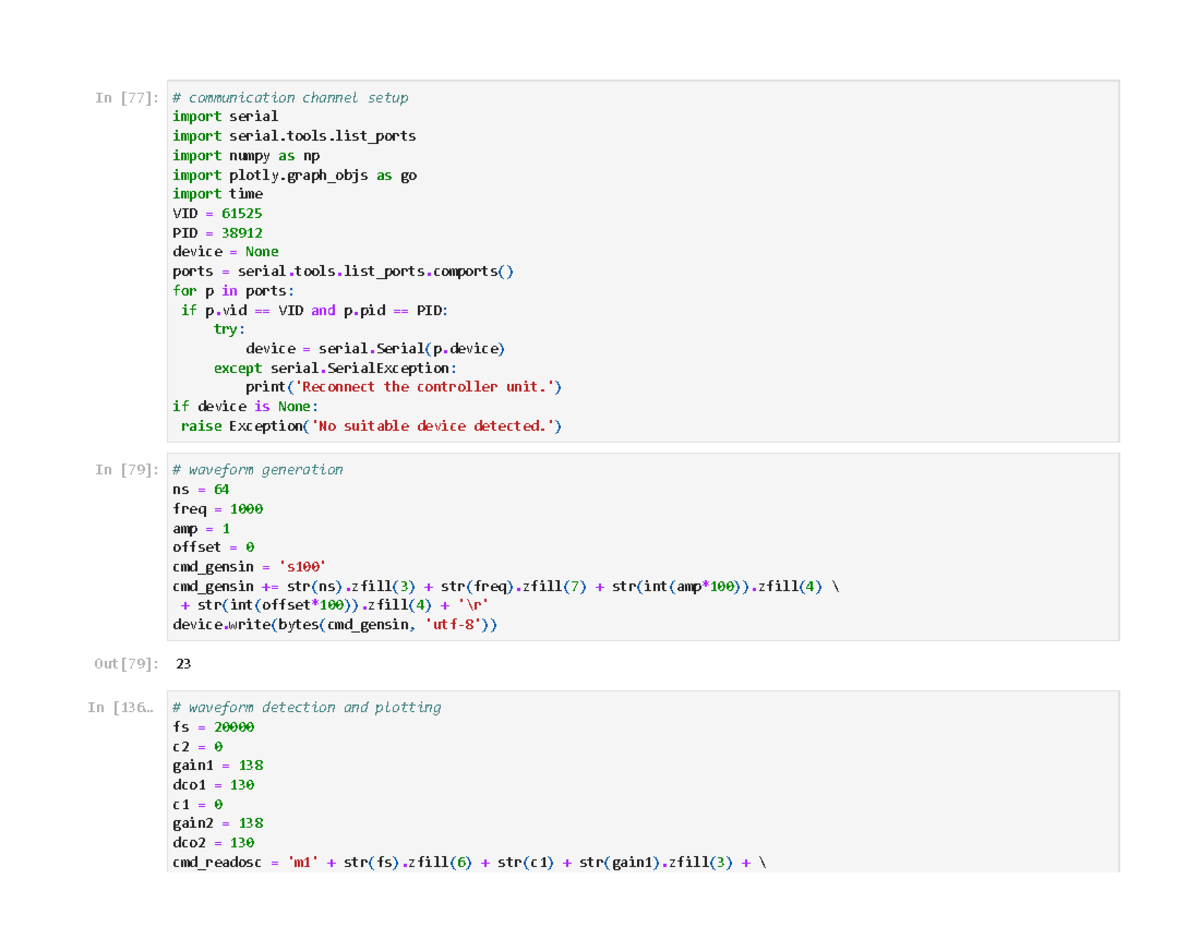Place cursor on the freq = 1000 line

218,509
